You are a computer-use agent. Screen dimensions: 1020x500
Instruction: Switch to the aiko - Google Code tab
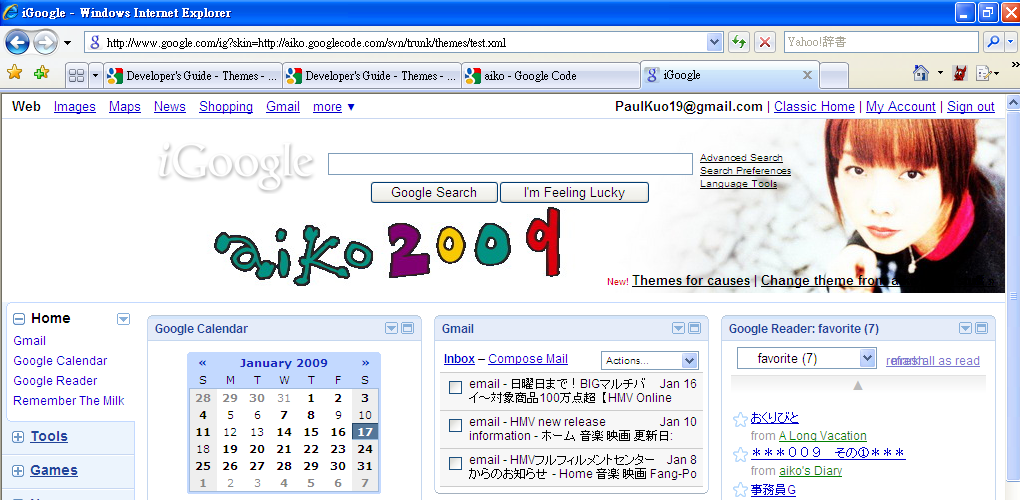[551, 76]
